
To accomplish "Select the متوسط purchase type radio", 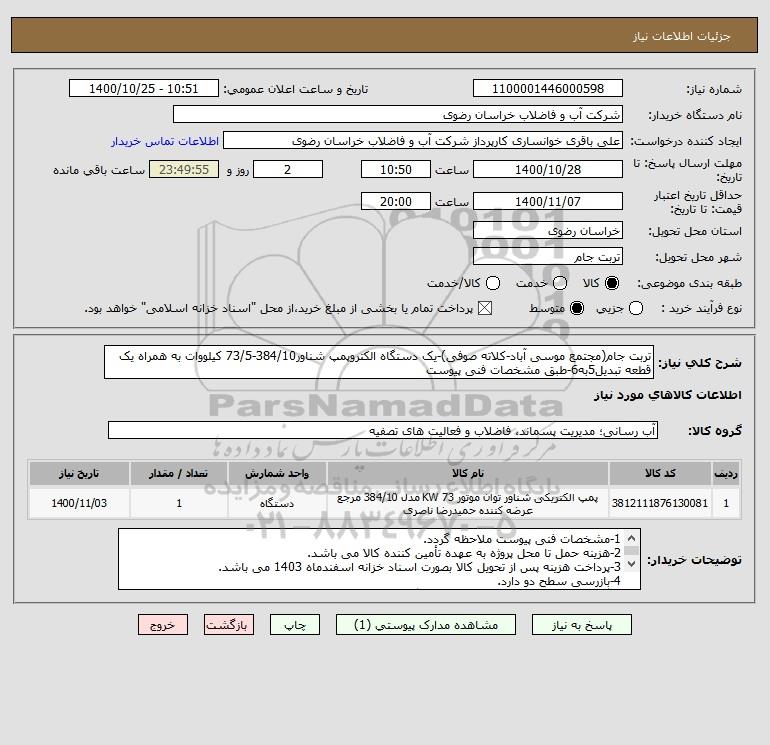I will click(577, 308).
